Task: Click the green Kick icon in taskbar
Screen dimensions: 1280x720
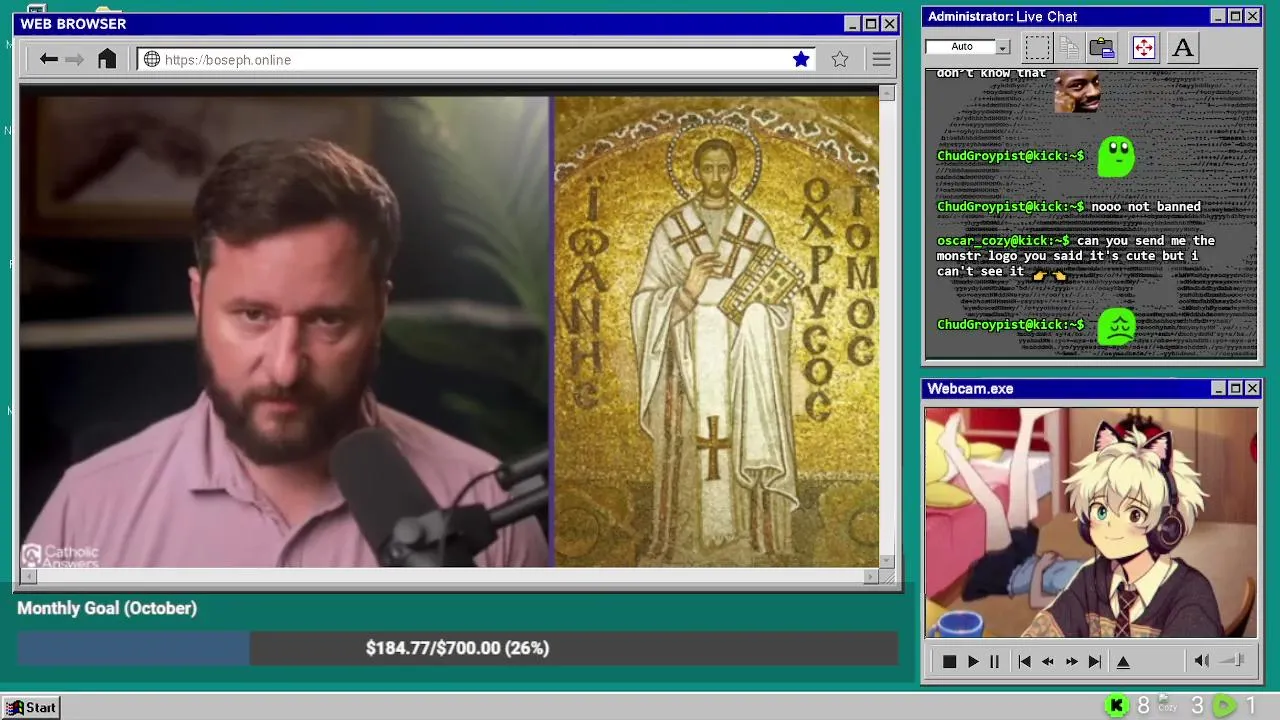Action: tap(1117, 706)
